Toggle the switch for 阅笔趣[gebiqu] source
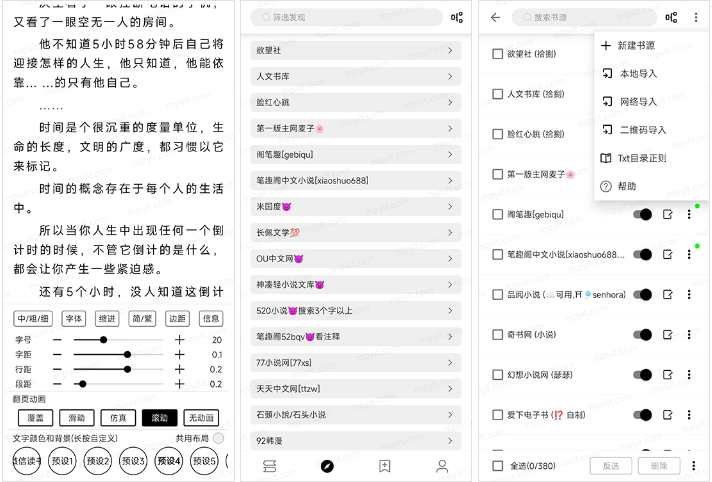 pyautogui.click(x=643, y=214)
